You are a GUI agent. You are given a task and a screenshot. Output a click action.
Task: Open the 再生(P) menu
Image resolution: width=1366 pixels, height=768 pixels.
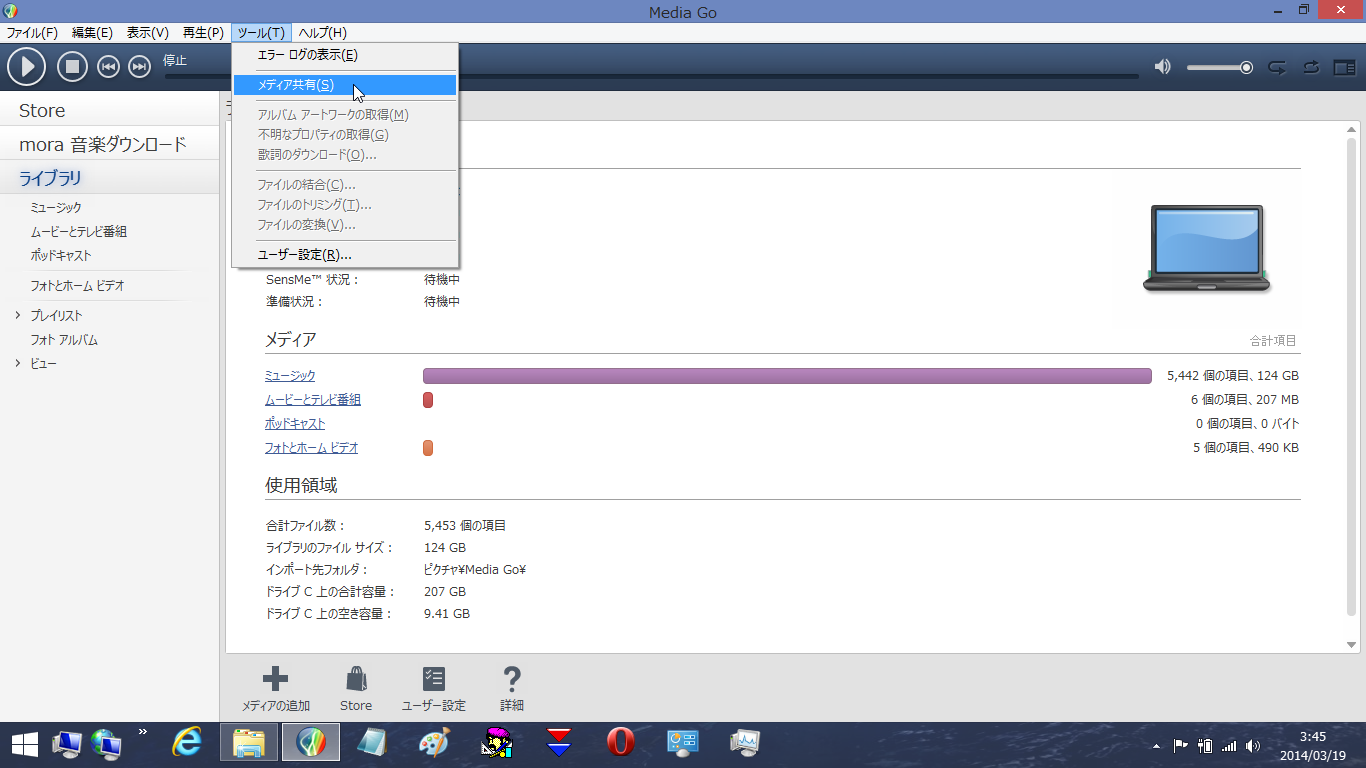tap(203, 33)
